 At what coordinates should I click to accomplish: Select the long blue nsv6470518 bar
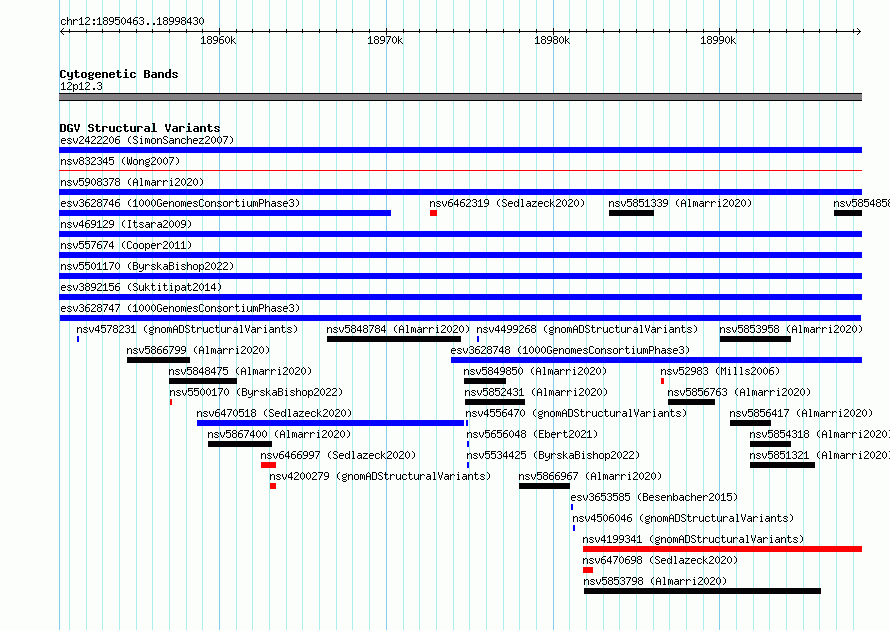330,423
